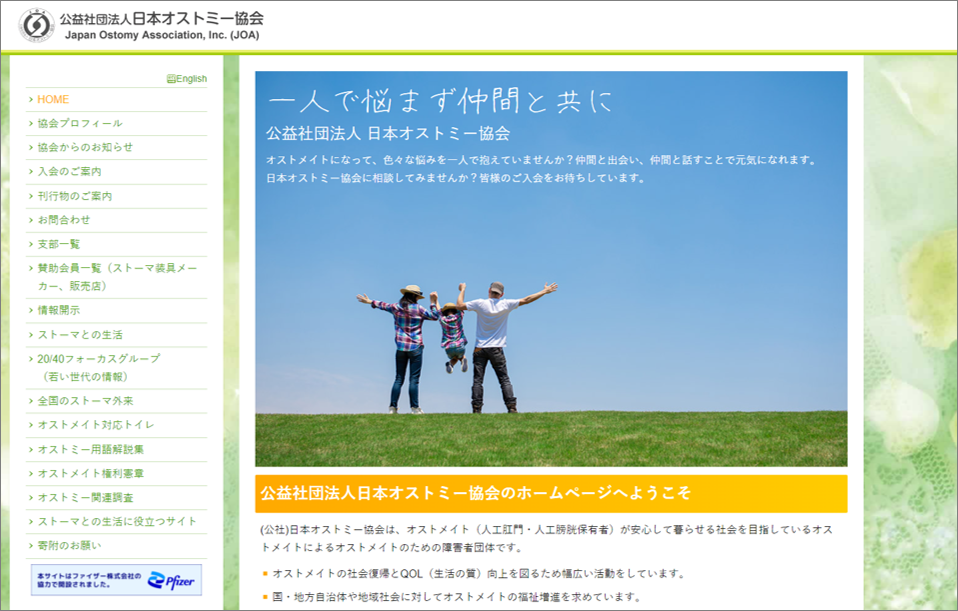Open ストーマとの生活 page
This screenshot has height=611, width=958.
click(80, 334)
